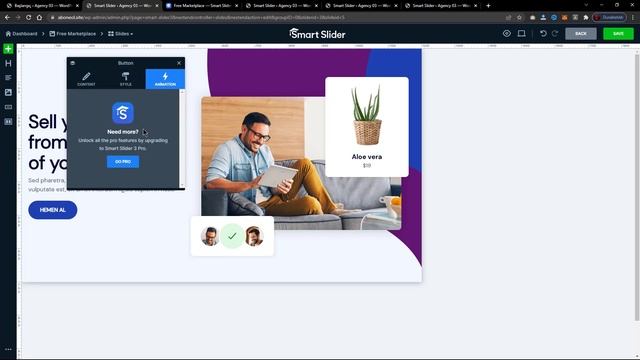Image resolution: width=640 pixels, height=360 pixels.
Task: Select the right avatar image in card
Action: point(254,236)
